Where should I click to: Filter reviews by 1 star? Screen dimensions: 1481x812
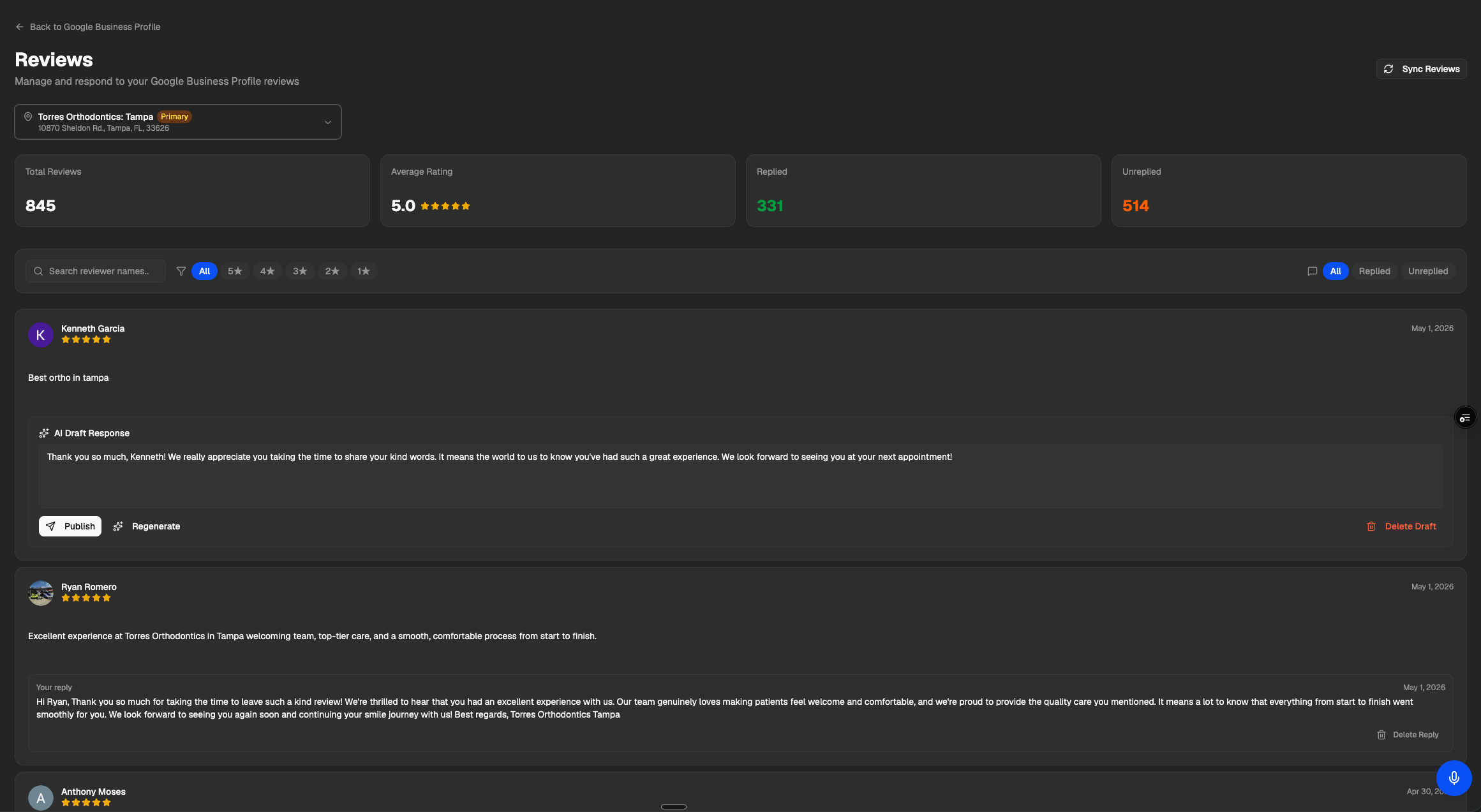tap(364, 271)
